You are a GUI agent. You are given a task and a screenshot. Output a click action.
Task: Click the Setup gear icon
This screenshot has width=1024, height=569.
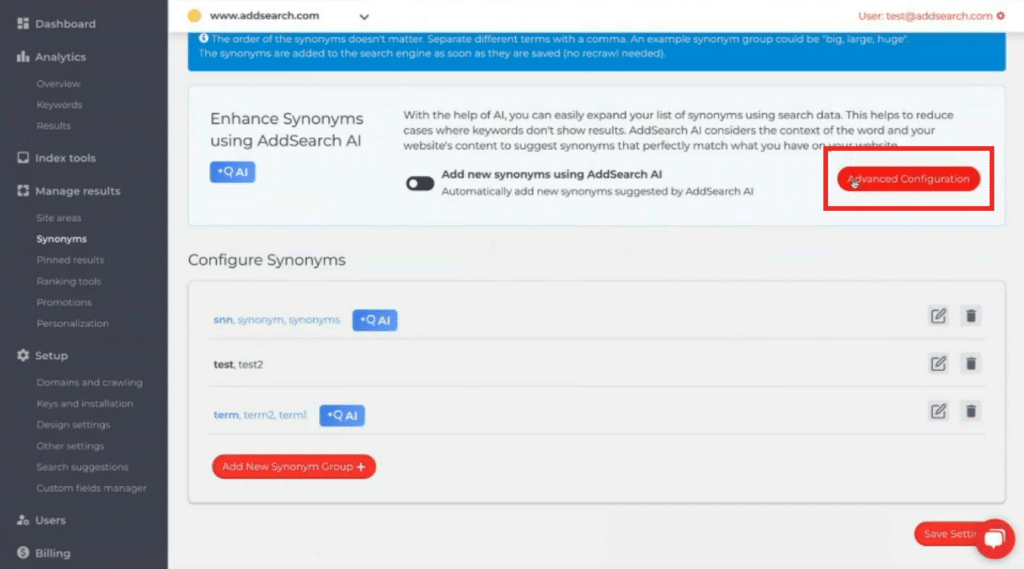click(23, 355)
